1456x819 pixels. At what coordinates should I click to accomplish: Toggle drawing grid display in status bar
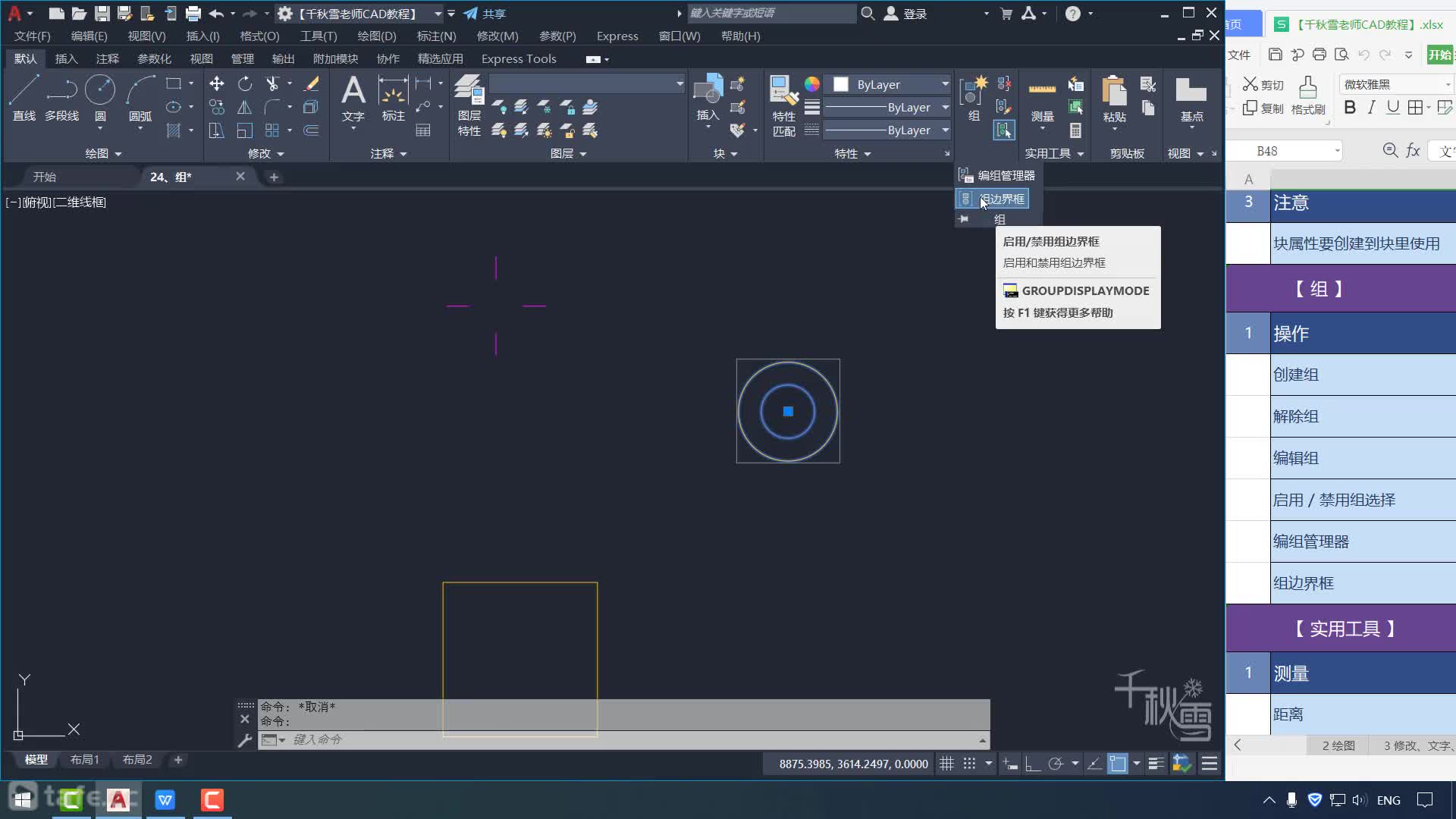click(946, 764)
